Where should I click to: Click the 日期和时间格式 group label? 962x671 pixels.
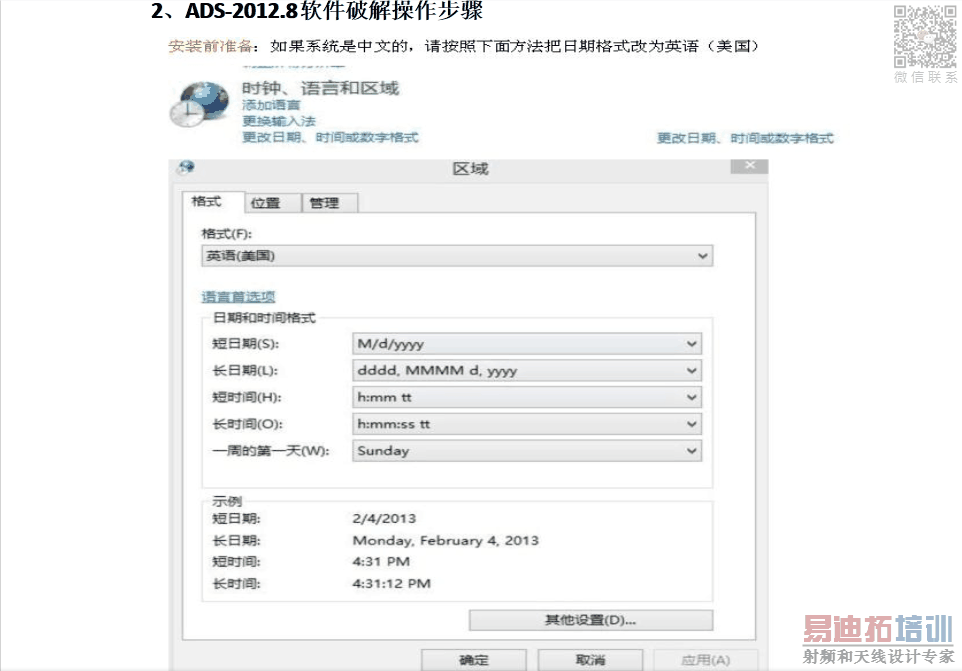pyautogui.click(x=264, y=318)
